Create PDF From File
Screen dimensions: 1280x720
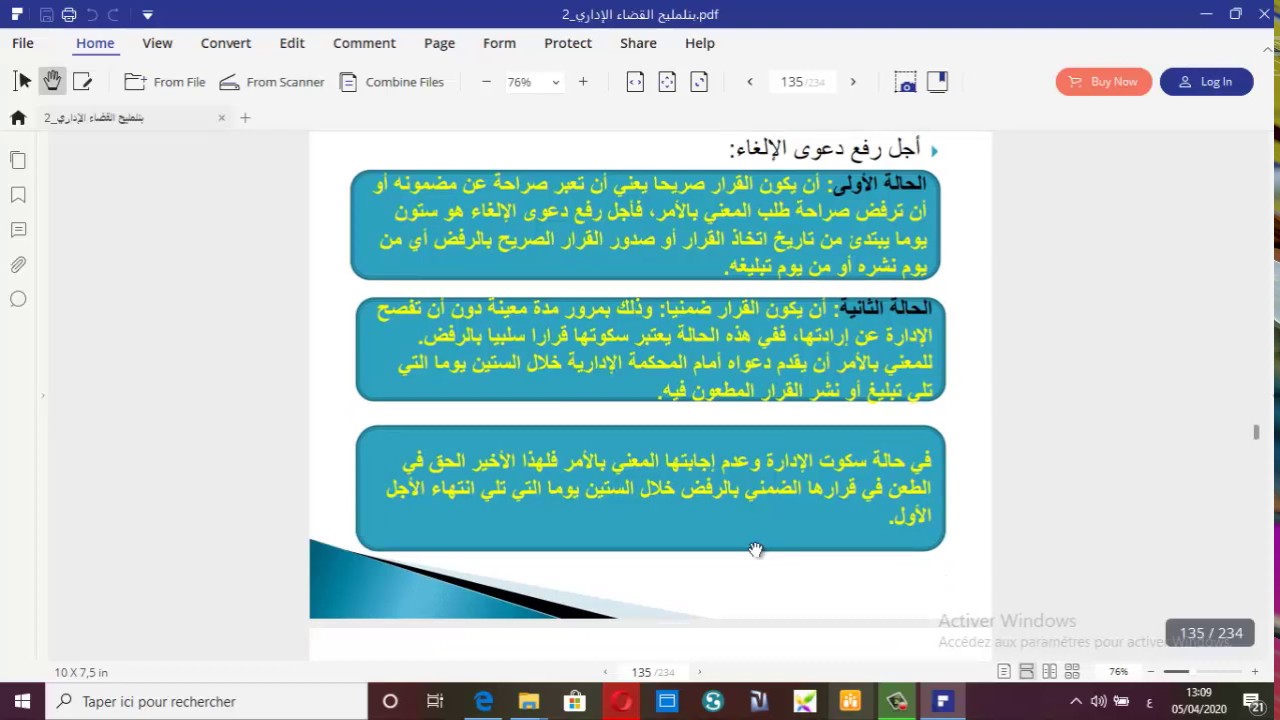(165, 82)
